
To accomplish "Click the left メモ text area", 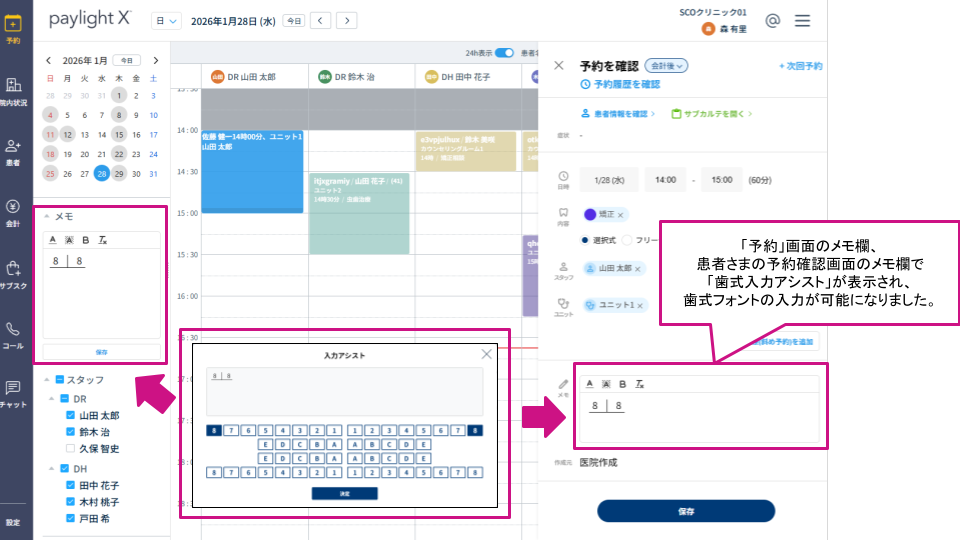I will point(102,293).
